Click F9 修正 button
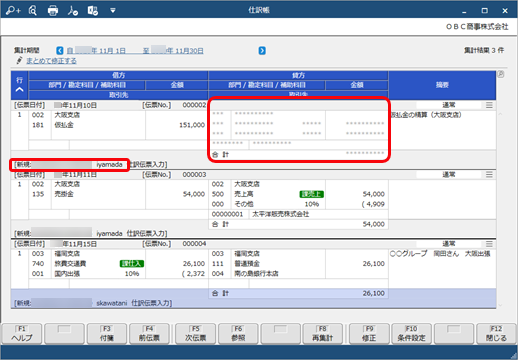The image size is (518, 360). 369,333
